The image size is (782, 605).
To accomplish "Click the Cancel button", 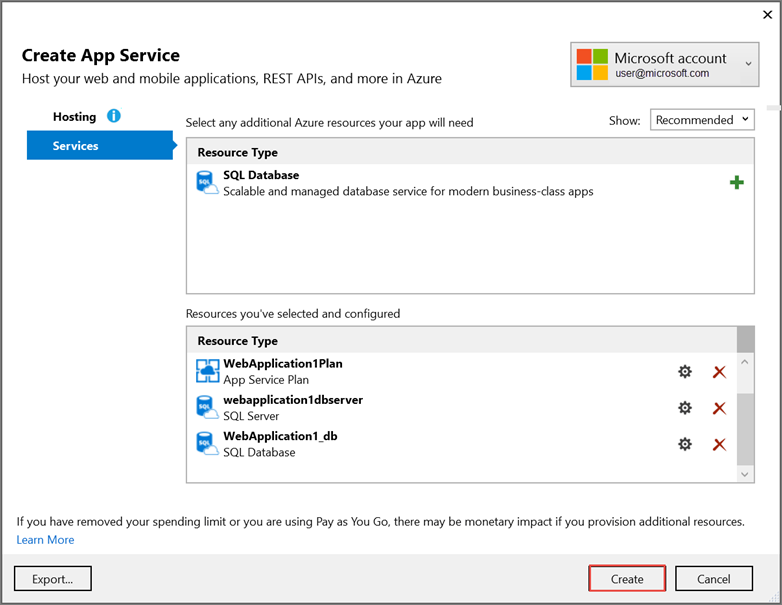I will click(713, 579).
